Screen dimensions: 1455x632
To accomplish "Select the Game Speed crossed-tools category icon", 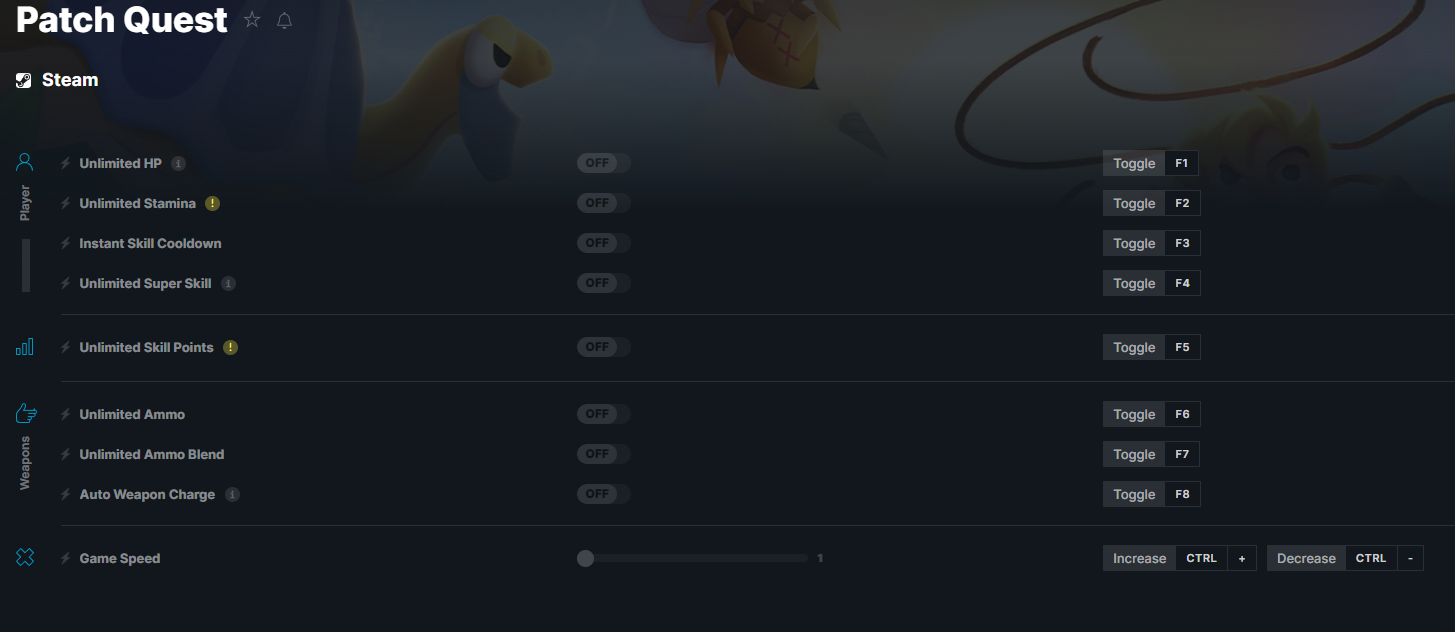I will click(25, 558).
